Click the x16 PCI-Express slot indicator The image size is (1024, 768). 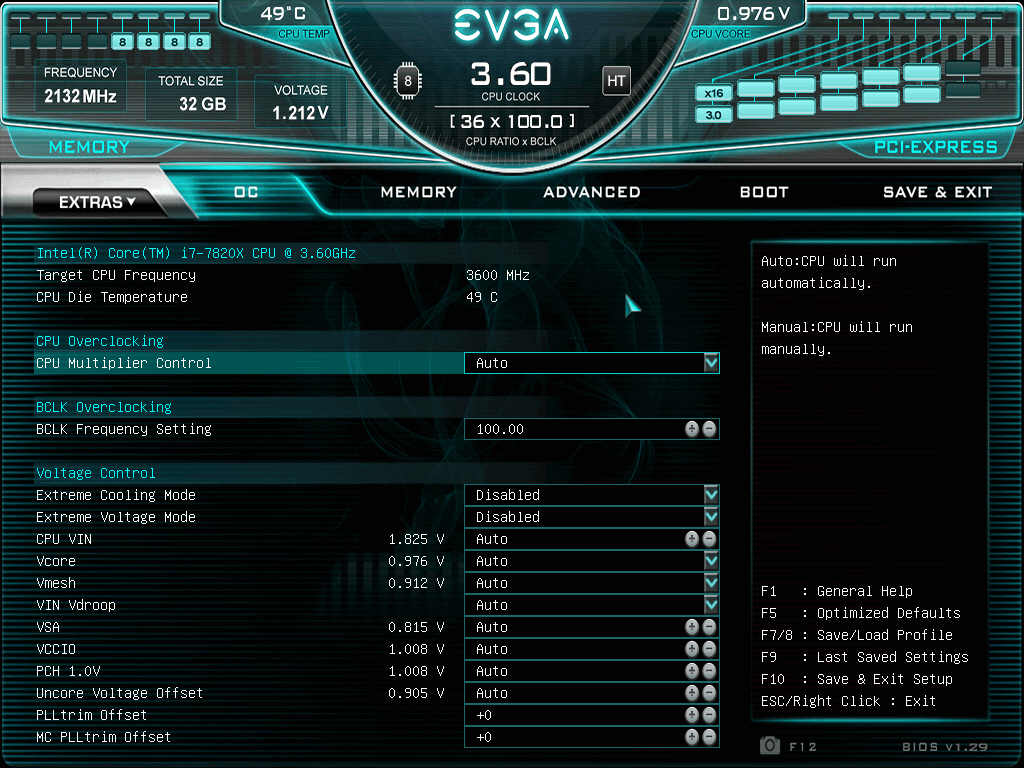714,93
